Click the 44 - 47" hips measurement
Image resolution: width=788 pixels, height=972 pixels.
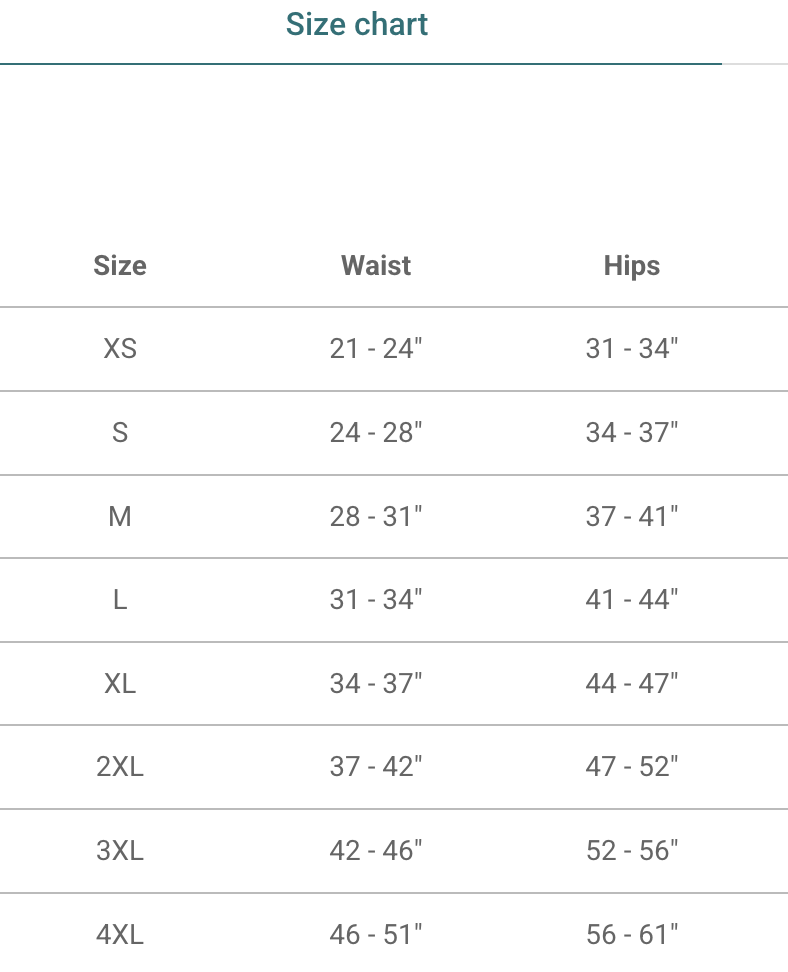tap(632, 684)
